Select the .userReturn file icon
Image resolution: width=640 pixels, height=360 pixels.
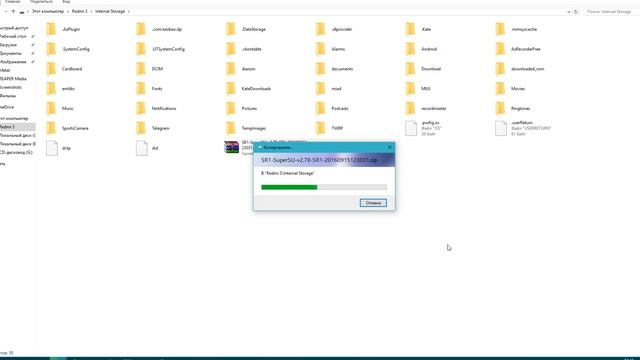[x=501, y=128]
